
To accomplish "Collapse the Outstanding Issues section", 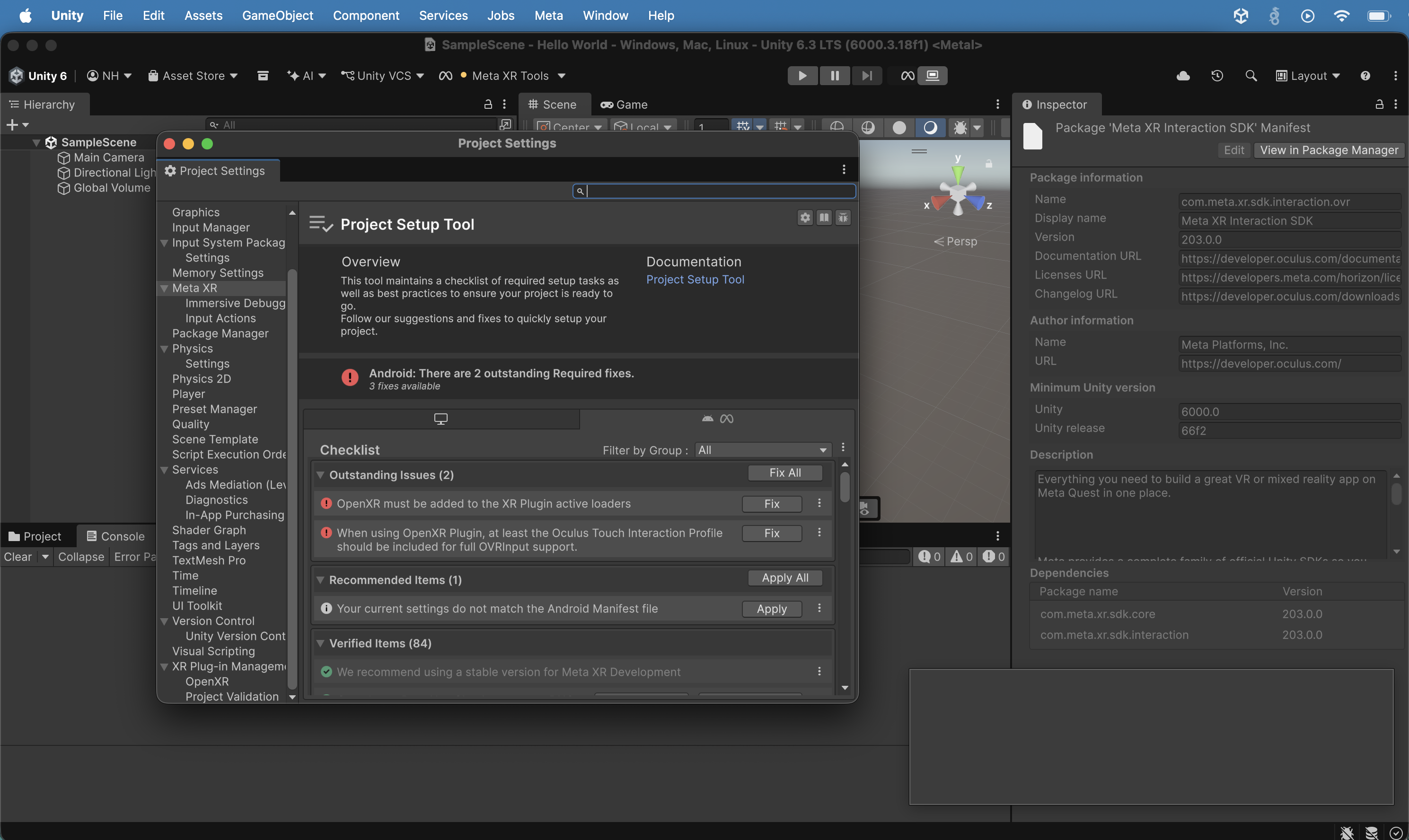I will tap(320, 474).
